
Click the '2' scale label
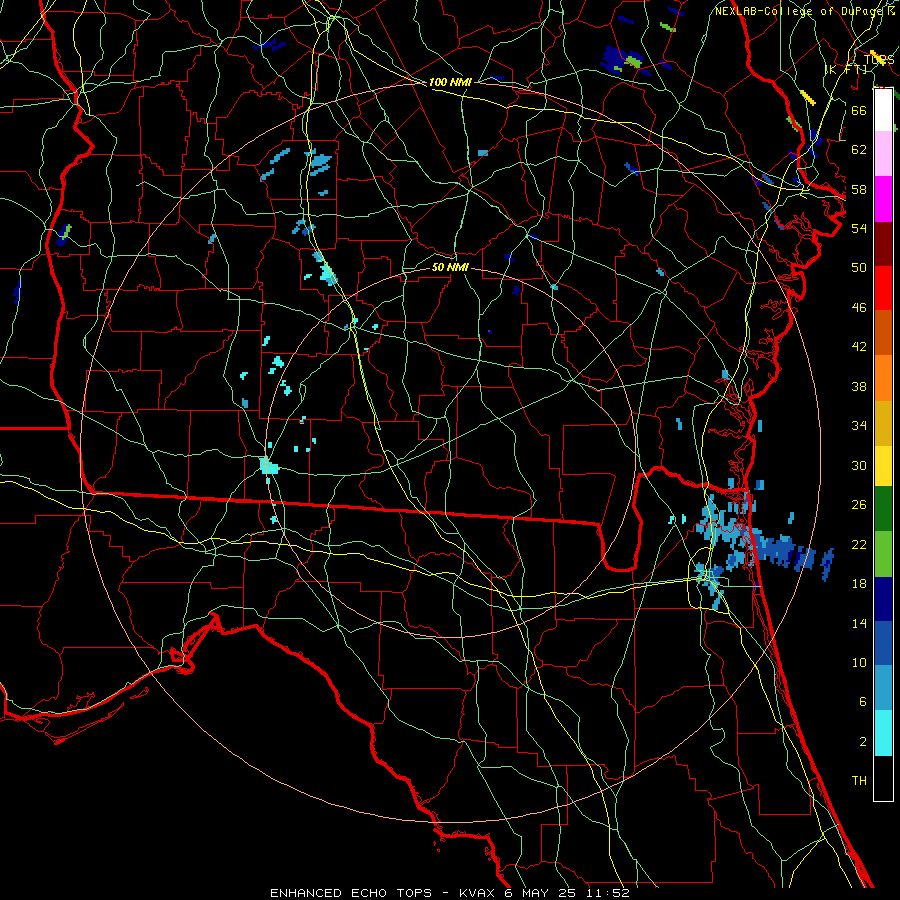[862, 742]
